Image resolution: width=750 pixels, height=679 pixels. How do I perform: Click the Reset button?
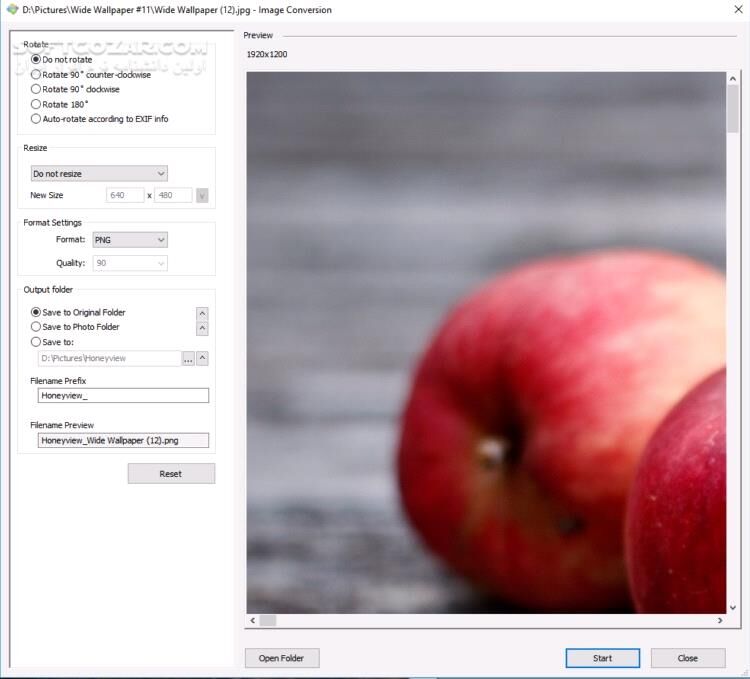click(x=171, y=474)
